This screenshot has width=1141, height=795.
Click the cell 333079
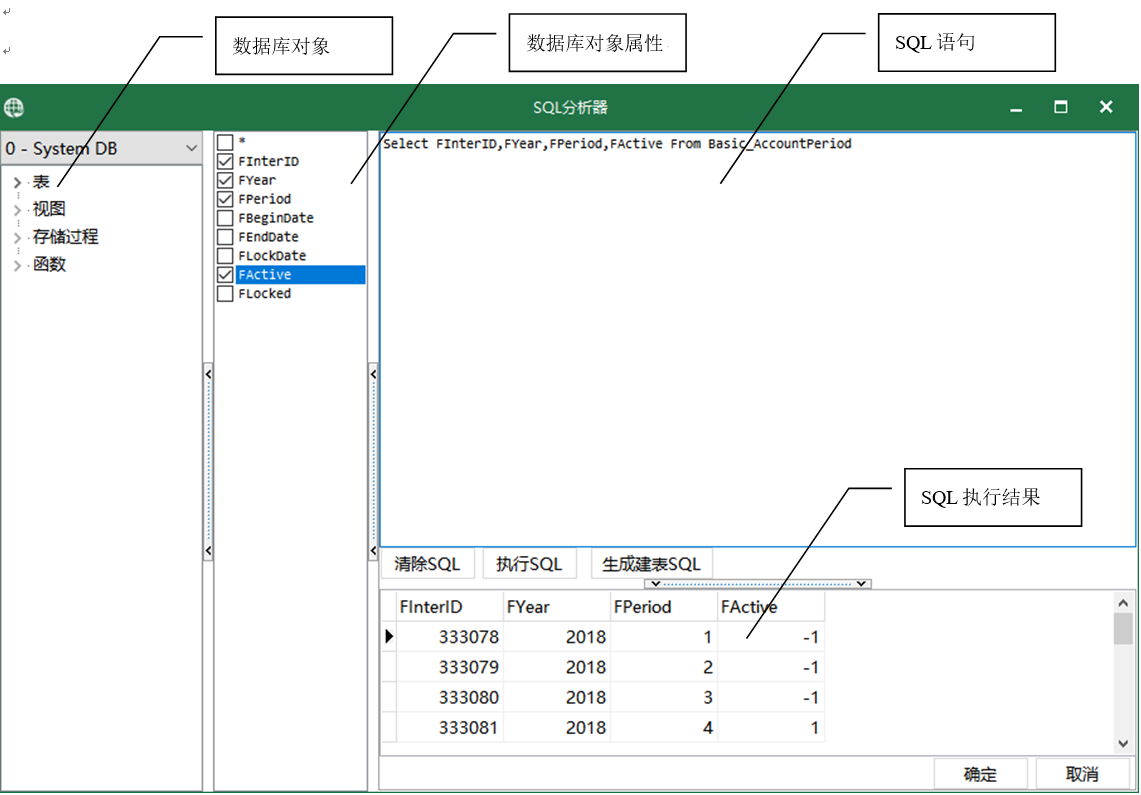(x=450, y=667)
